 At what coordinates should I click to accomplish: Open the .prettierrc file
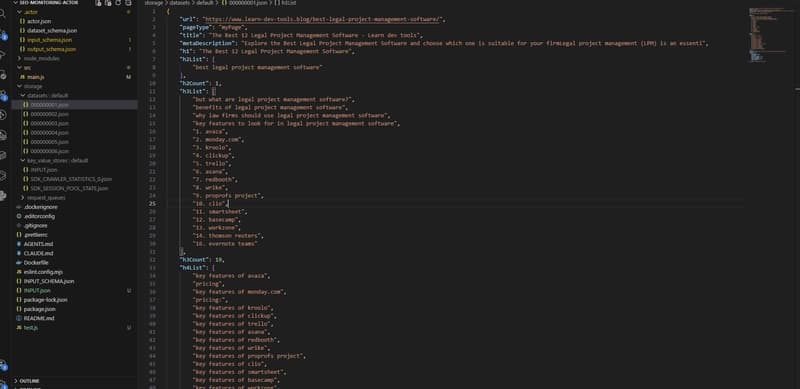point(36,235)
